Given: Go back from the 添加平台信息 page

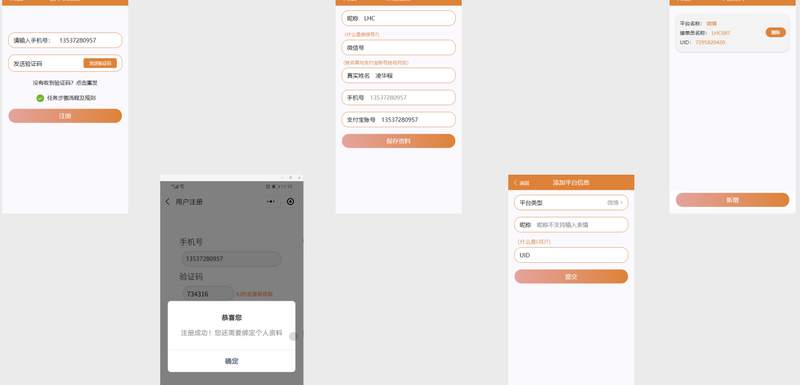Looking at the screenshot, I should pos(521,183).
